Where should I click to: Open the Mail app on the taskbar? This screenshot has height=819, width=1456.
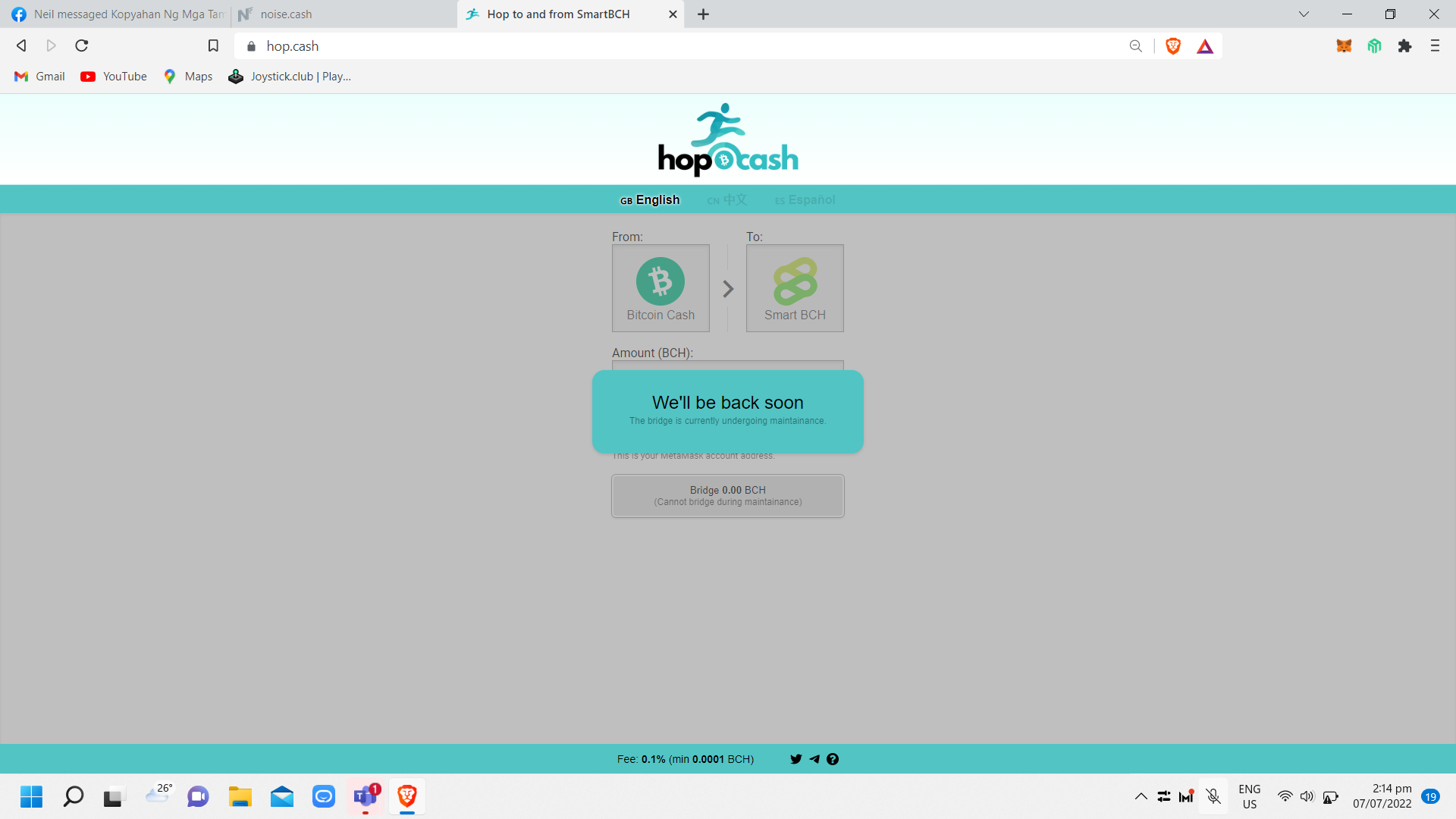pos(282,797)
